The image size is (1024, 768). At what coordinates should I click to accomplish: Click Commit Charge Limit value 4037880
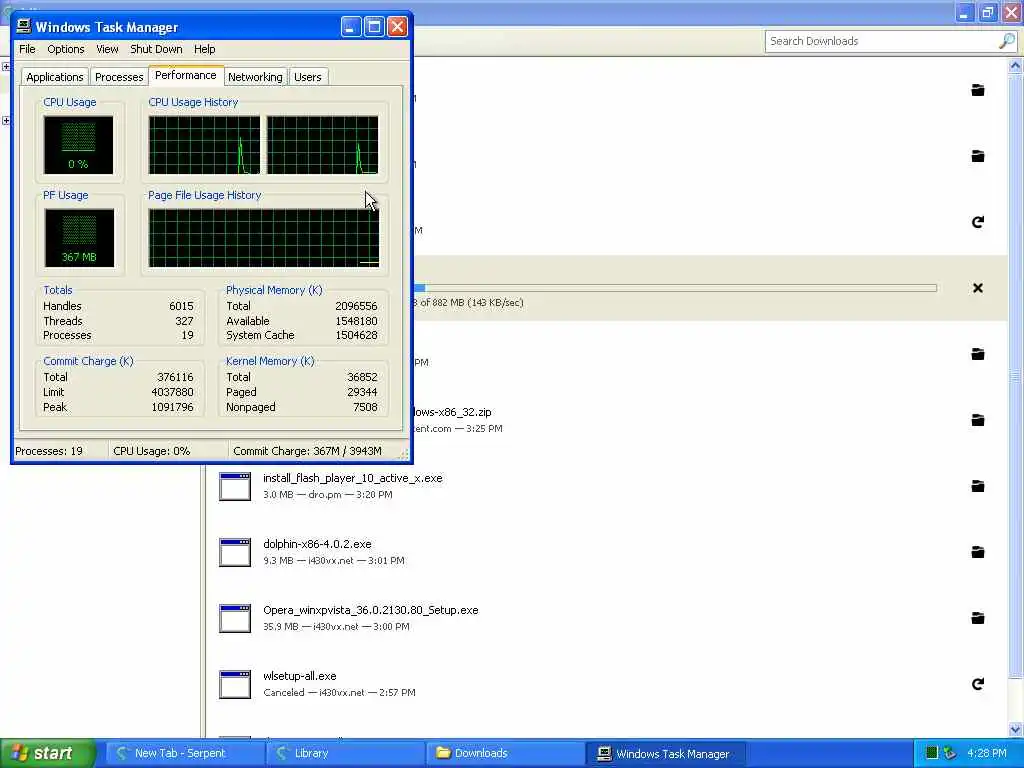(172, 392)
